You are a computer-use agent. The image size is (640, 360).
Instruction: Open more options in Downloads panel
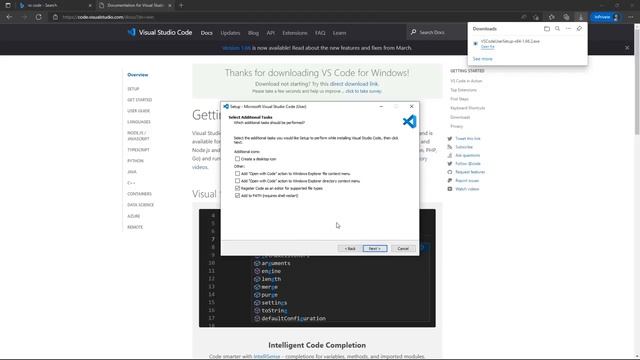point(568,29)
